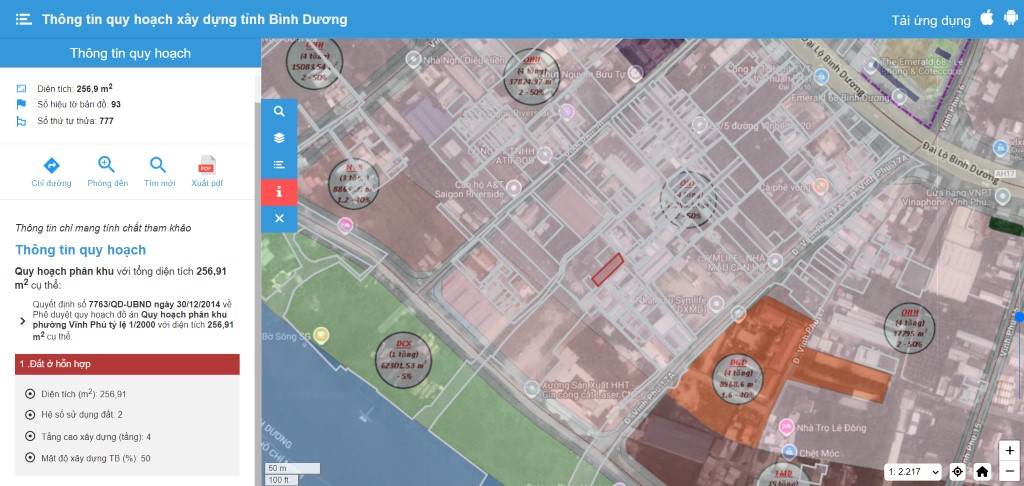
Task: Open the map search tool
Action: point(279,111)
